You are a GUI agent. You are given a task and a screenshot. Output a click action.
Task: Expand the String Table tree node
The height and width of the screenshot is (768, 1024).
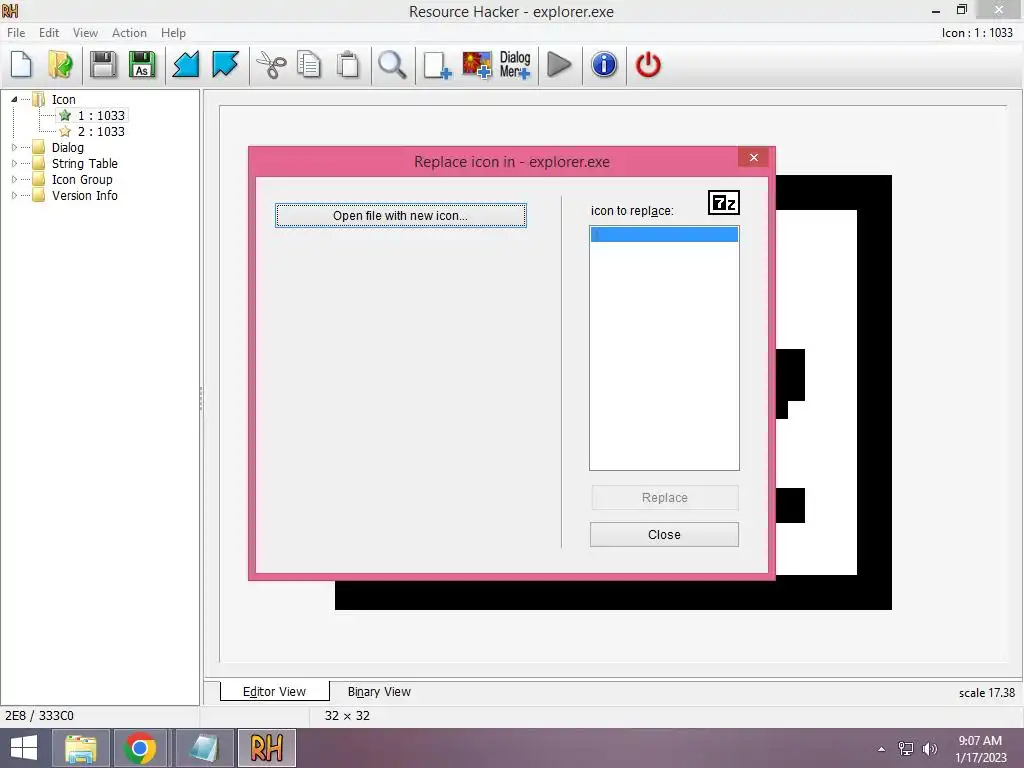(x=14, y=163)
